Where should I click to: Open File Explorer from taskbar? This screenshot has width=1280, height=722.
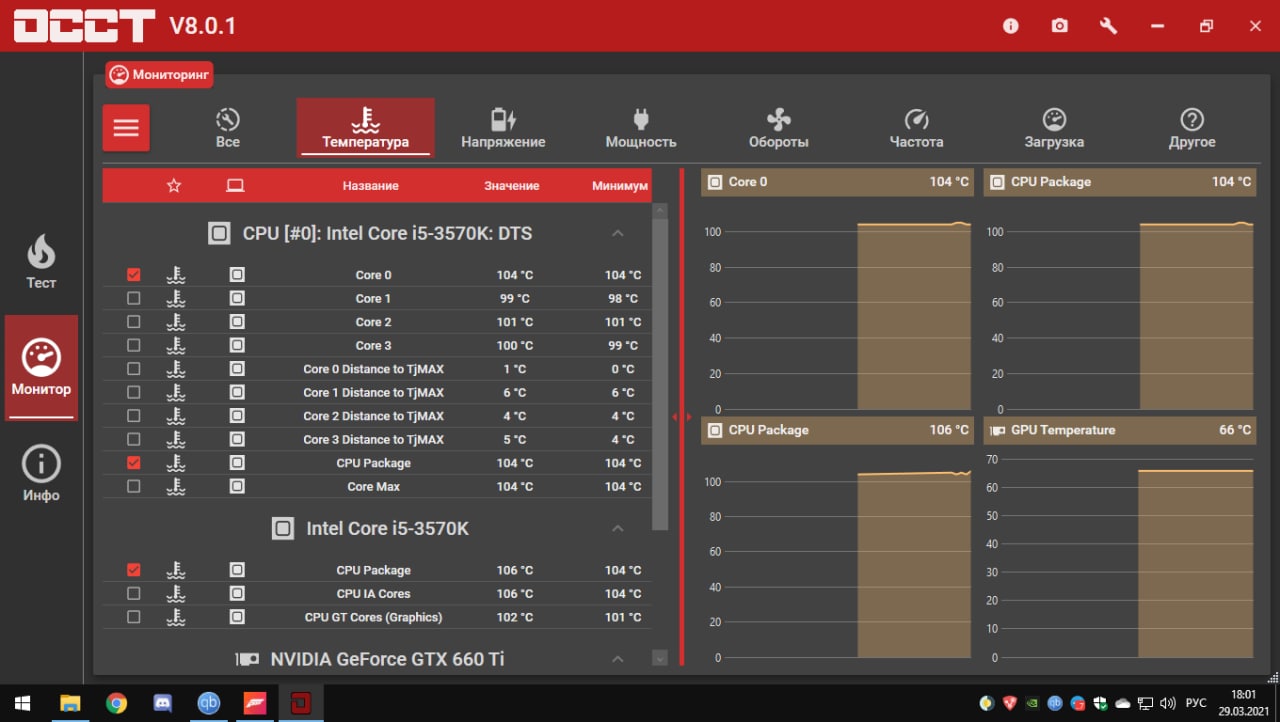70,702
